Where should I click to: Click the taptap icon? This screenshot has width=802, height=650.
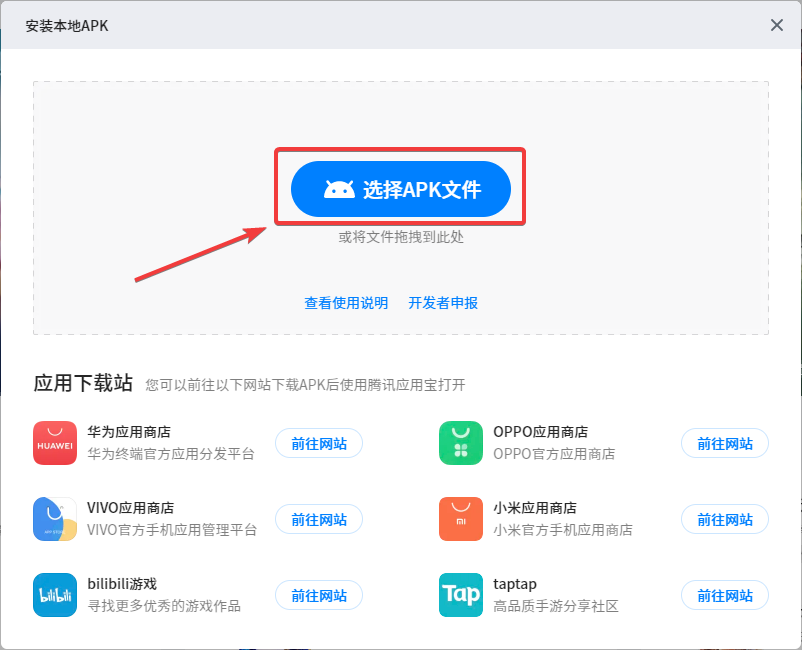[460, 595]
